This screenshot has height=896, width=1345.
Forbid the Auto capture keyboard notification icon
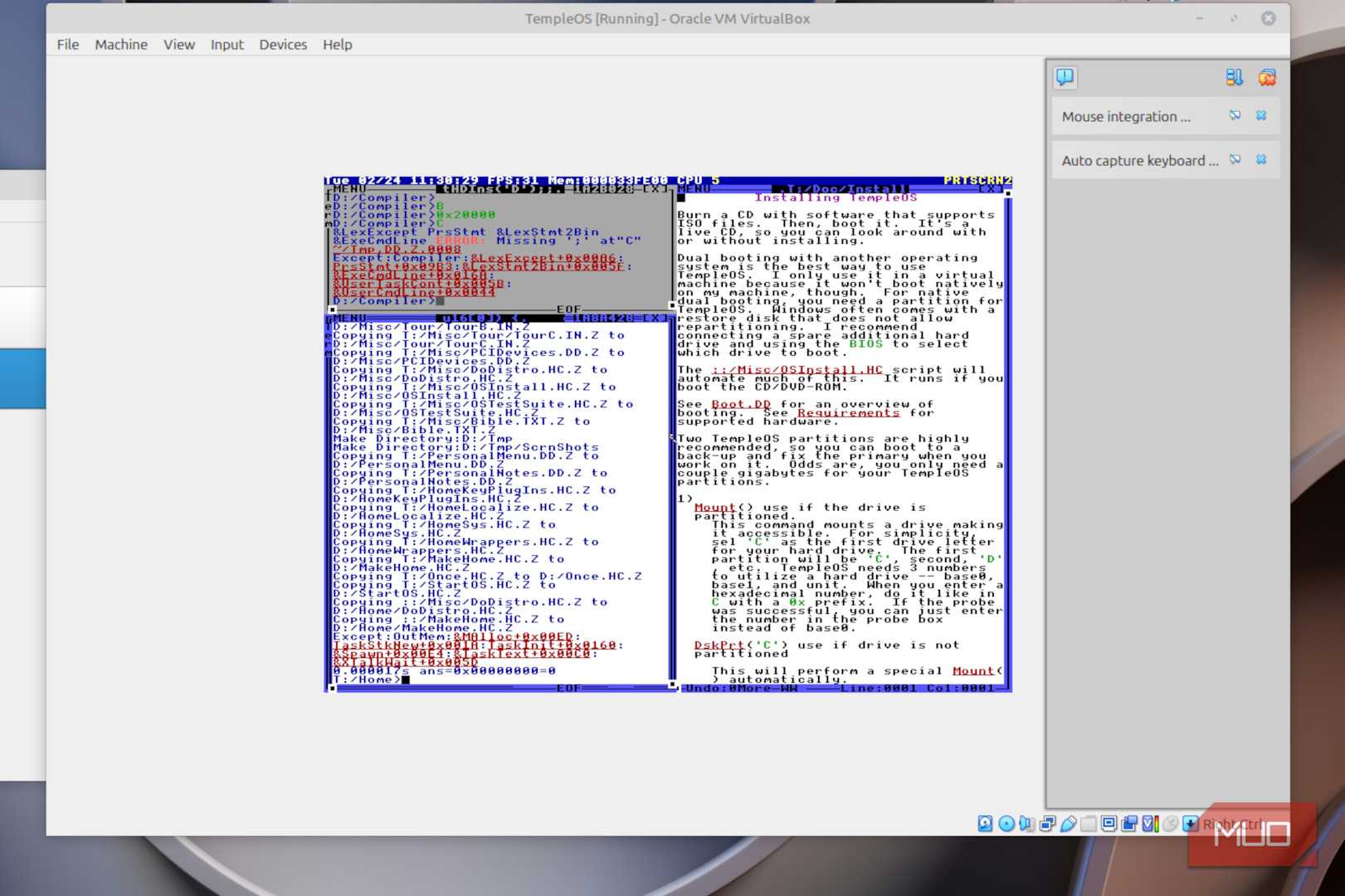click(1235, 159)
